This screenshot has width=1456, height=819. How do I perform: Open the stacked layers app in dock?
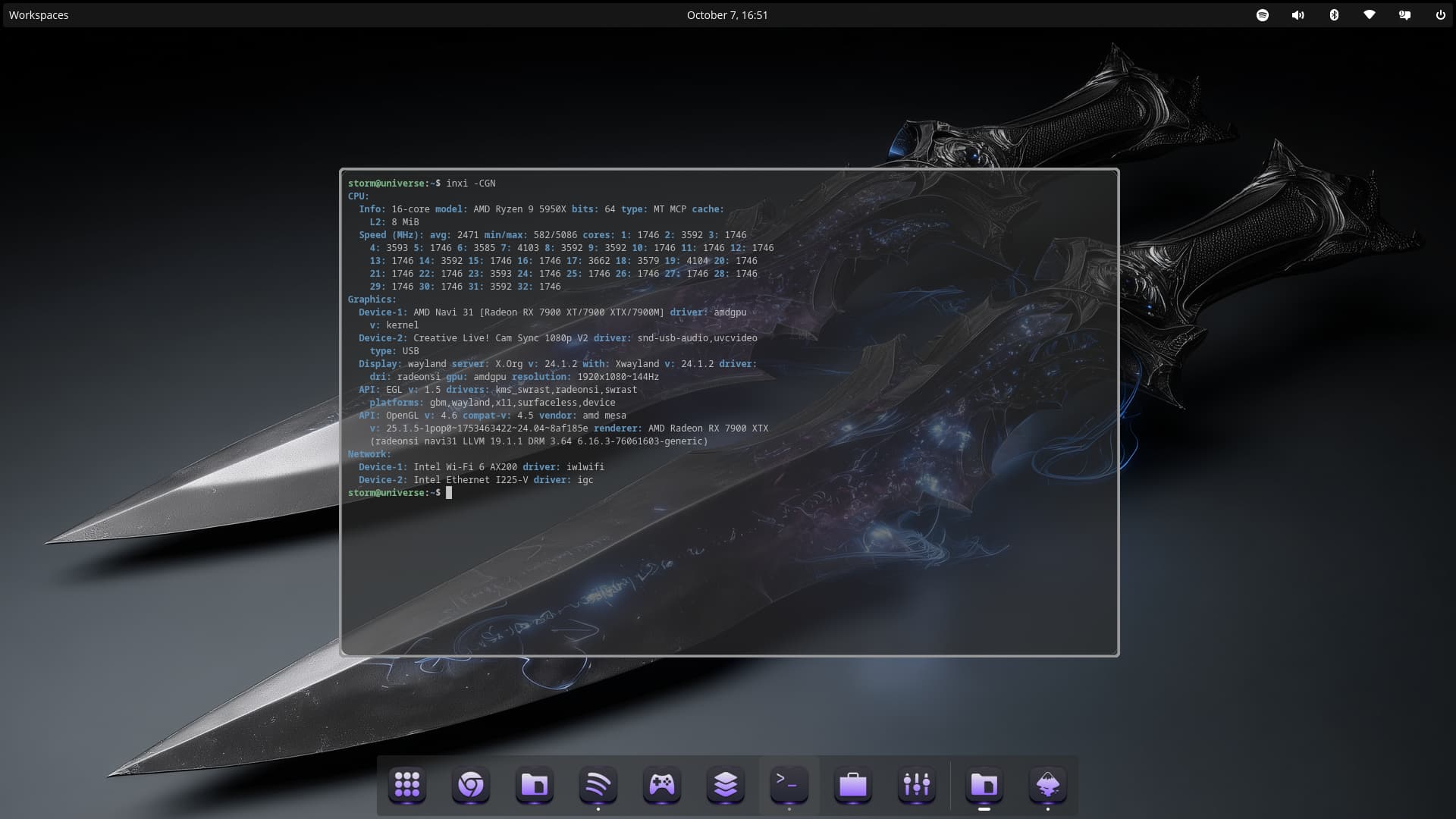tap(726, 785)
